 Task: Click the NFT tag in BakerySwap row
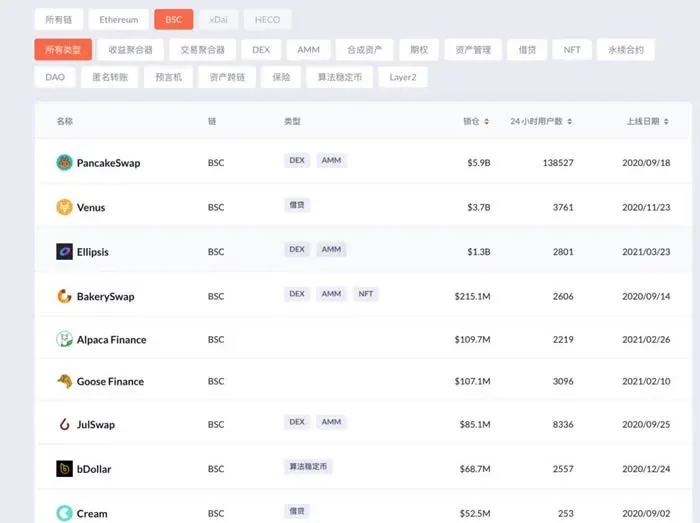[366, 294]
